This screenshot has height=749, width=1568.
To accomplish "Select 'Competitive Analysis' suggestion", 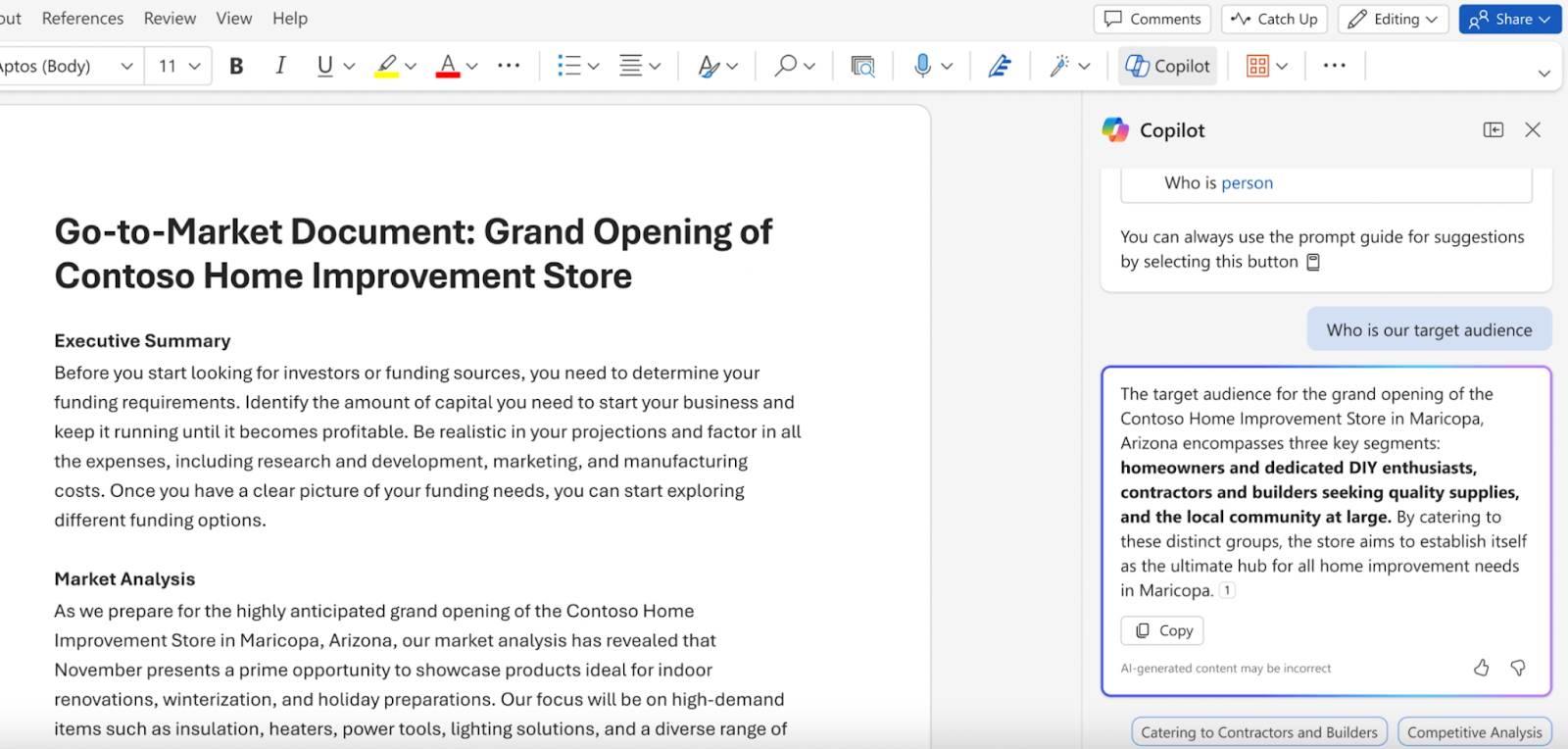I will tap(1475, 732).
